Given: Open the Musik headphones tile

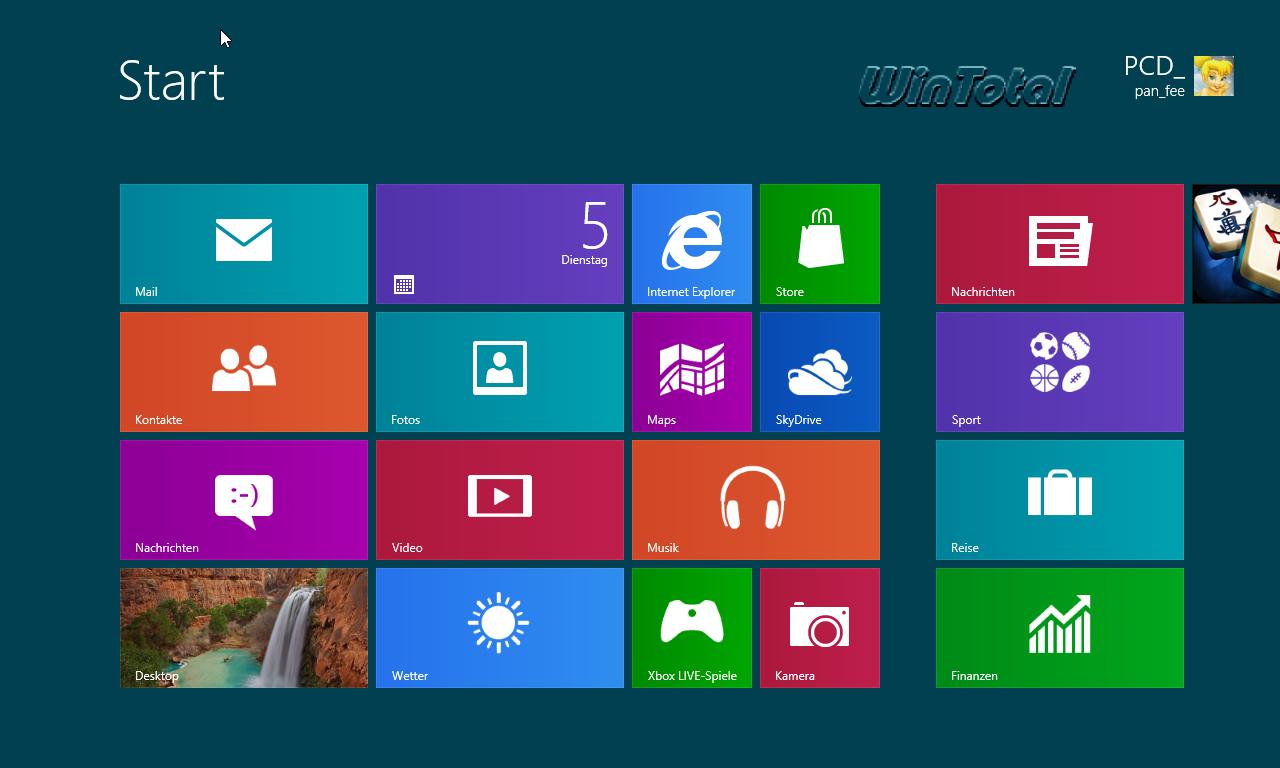Looking at the screenshot, I should pos(756,500).
